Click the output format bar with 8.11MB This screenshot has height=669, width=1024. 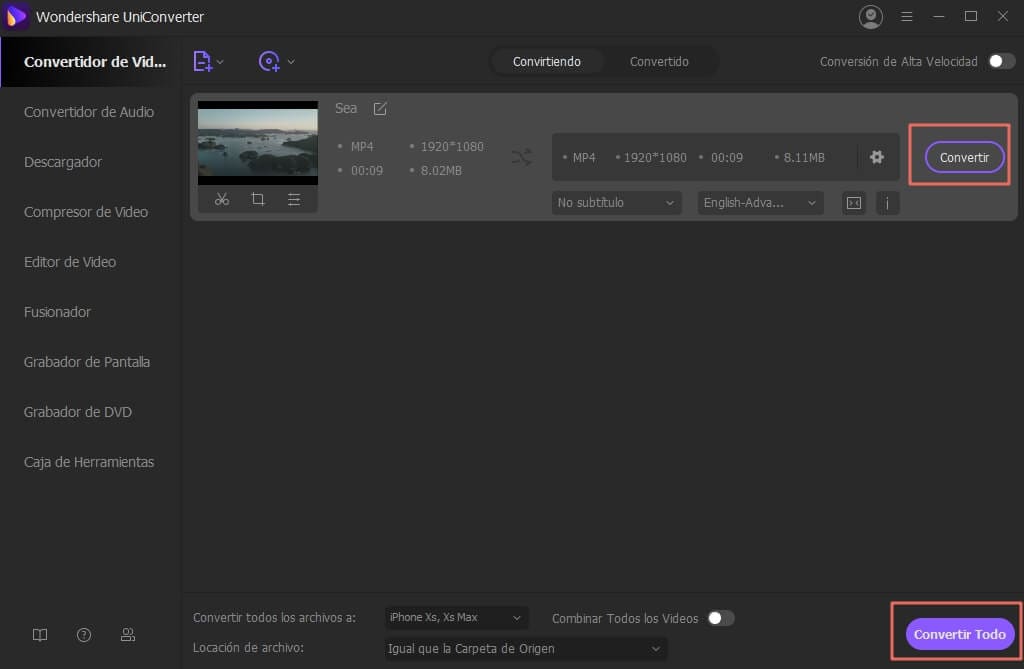pyautogui.click(x=726, y=157)
